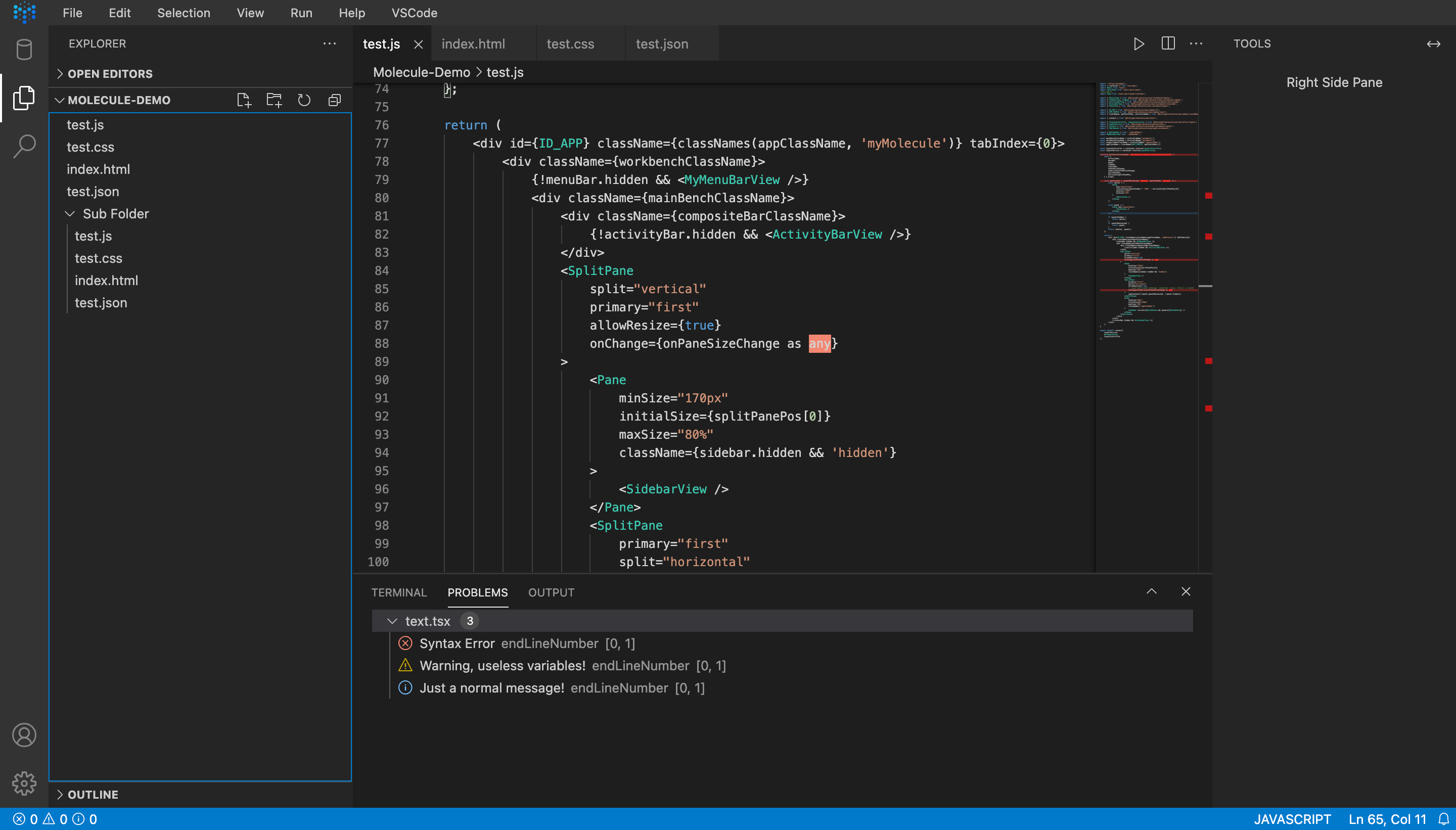Collapse the text.tsx problems group
Viewport: 1456px width, 830px height.
coord(392,621)
